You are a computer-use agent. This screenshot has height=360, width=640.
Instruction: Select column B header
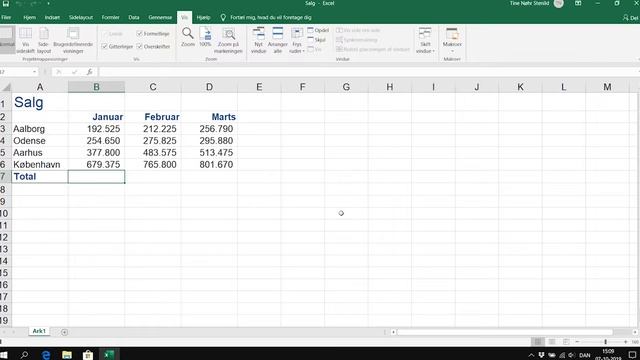(x=96, y=87)
